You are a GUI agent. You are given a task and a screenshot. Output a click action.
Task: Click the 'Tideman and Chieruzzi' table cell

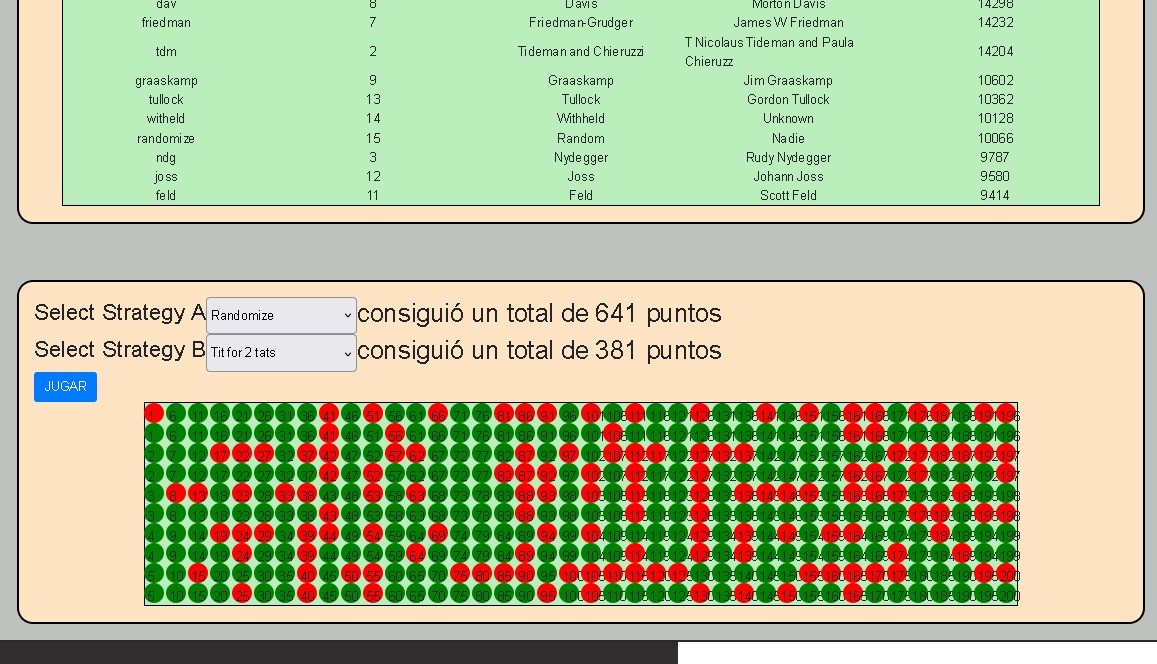click(581, 52)
